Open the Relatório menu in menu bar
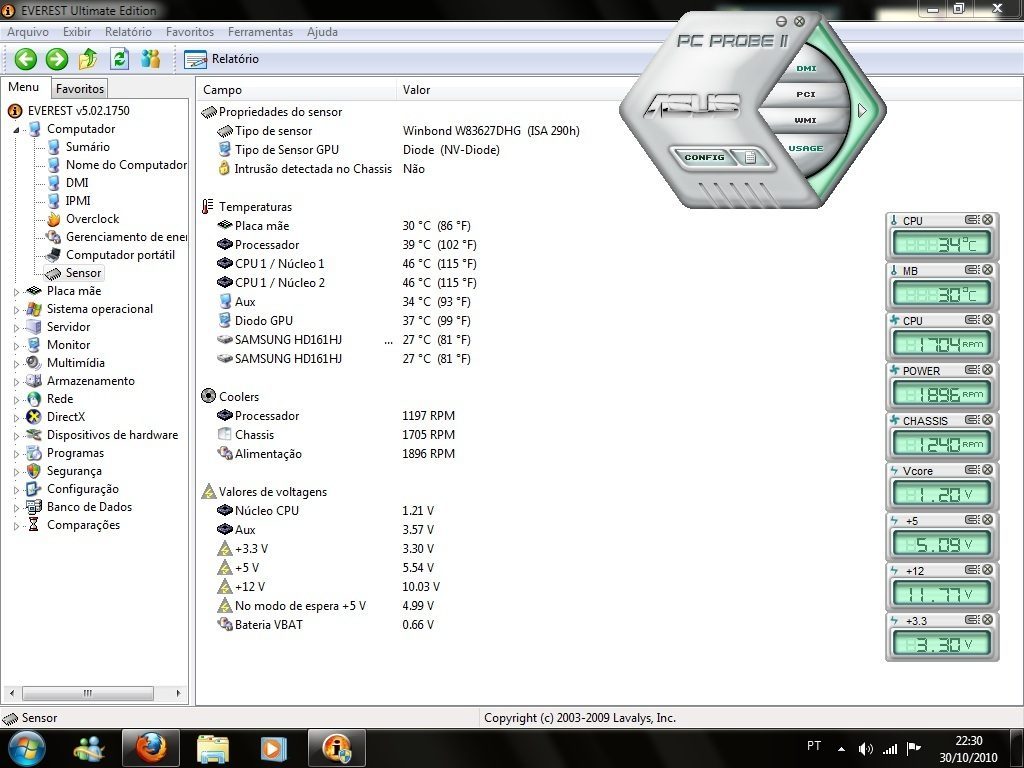This screenshot has width=1024, height=768. [128, 31]
